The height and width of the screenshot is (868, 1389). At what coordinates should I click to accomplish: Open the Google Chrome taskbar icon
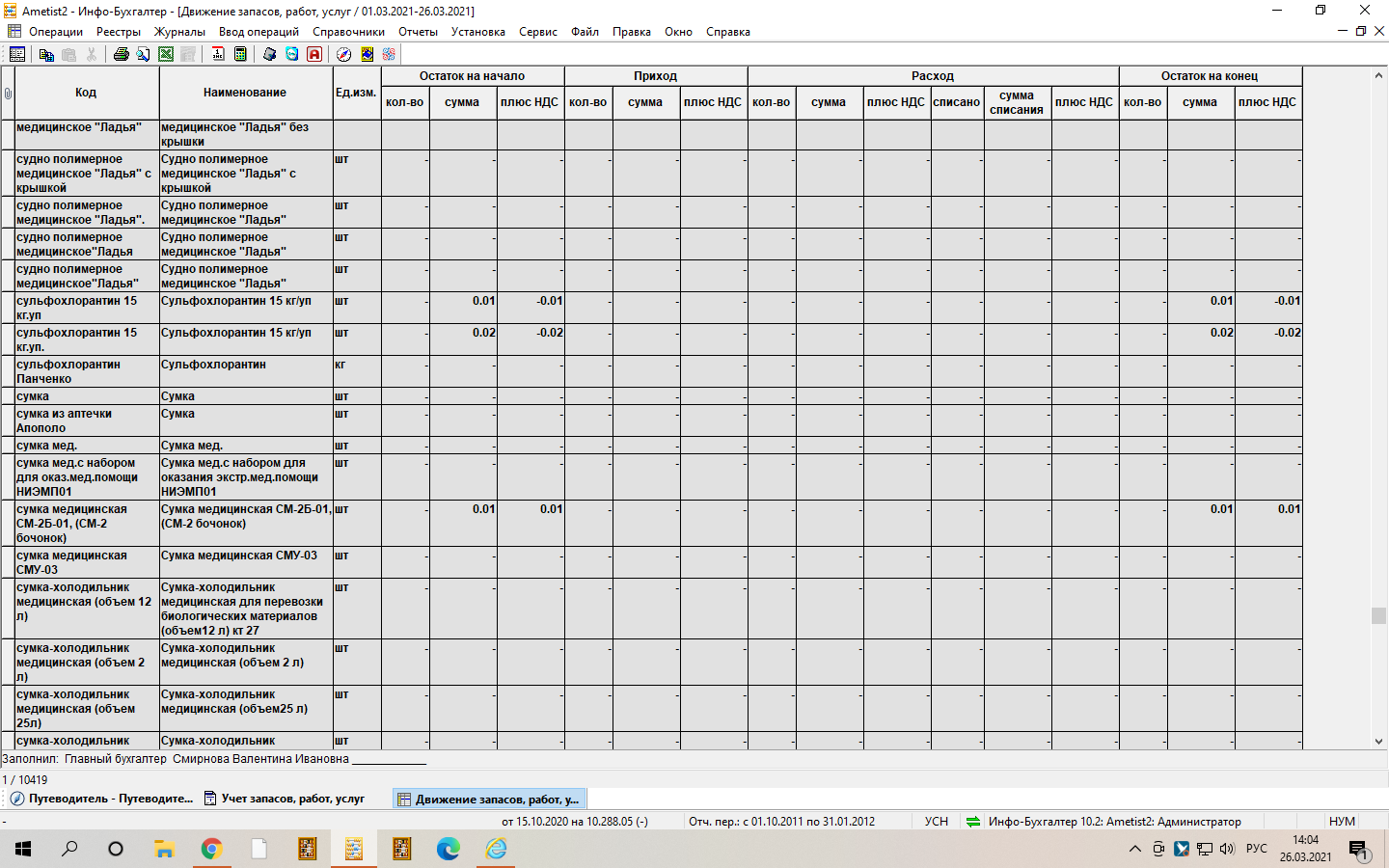[x=211, y=849]
